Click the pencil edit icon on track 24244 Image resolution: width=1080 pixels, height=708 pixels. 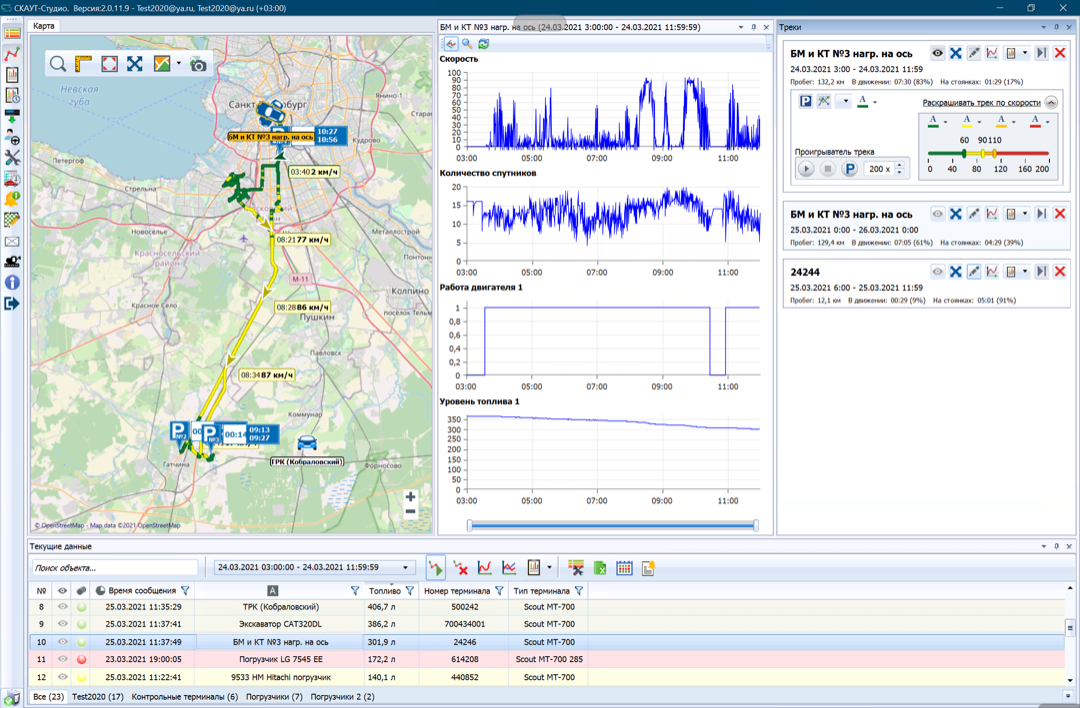coord(973,271)
